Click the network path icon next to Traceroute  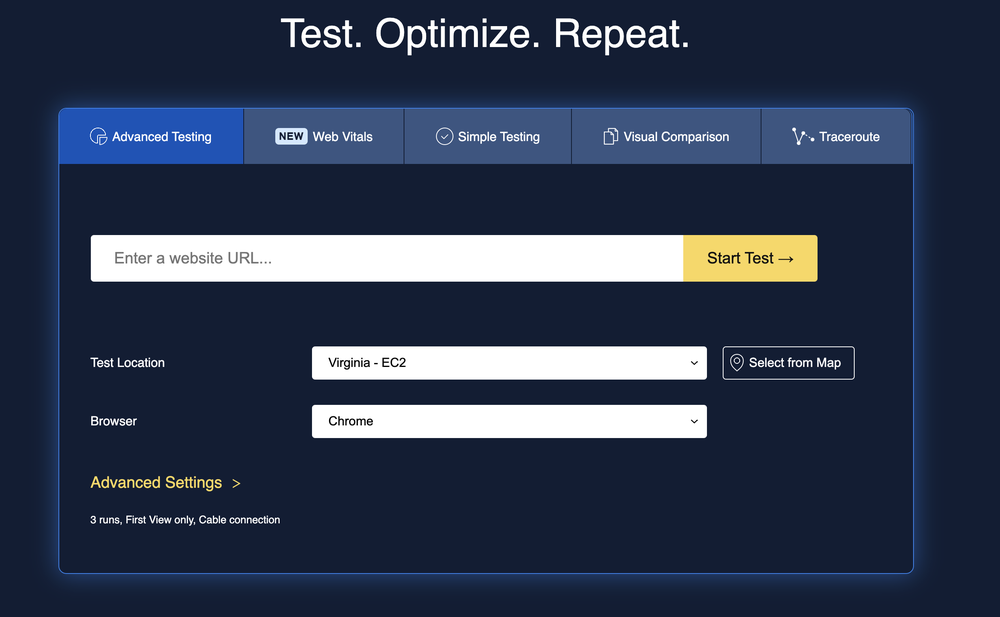801,136
